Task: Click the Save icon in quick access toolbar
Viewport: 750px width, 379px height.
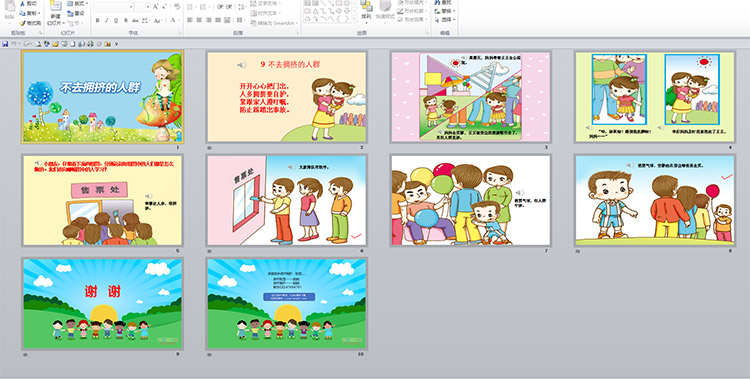Action: [x=5, y=44]
